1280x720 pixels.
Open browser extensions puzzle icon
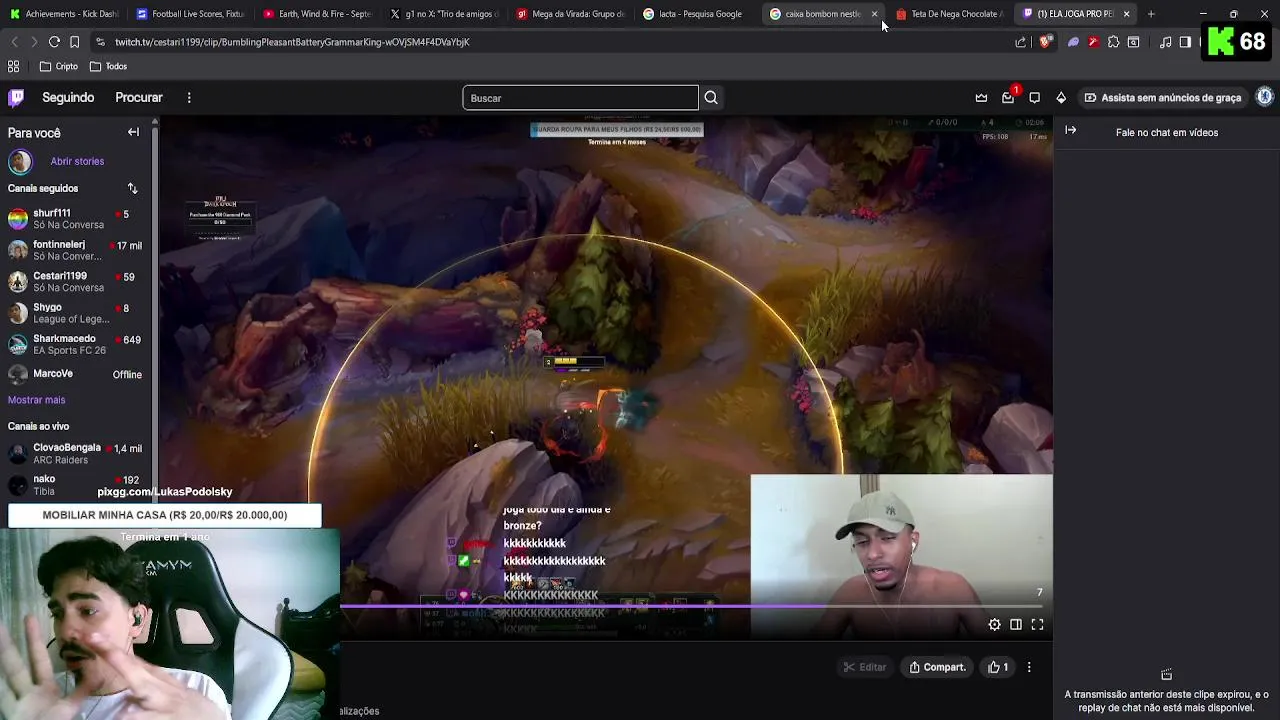1113,42
